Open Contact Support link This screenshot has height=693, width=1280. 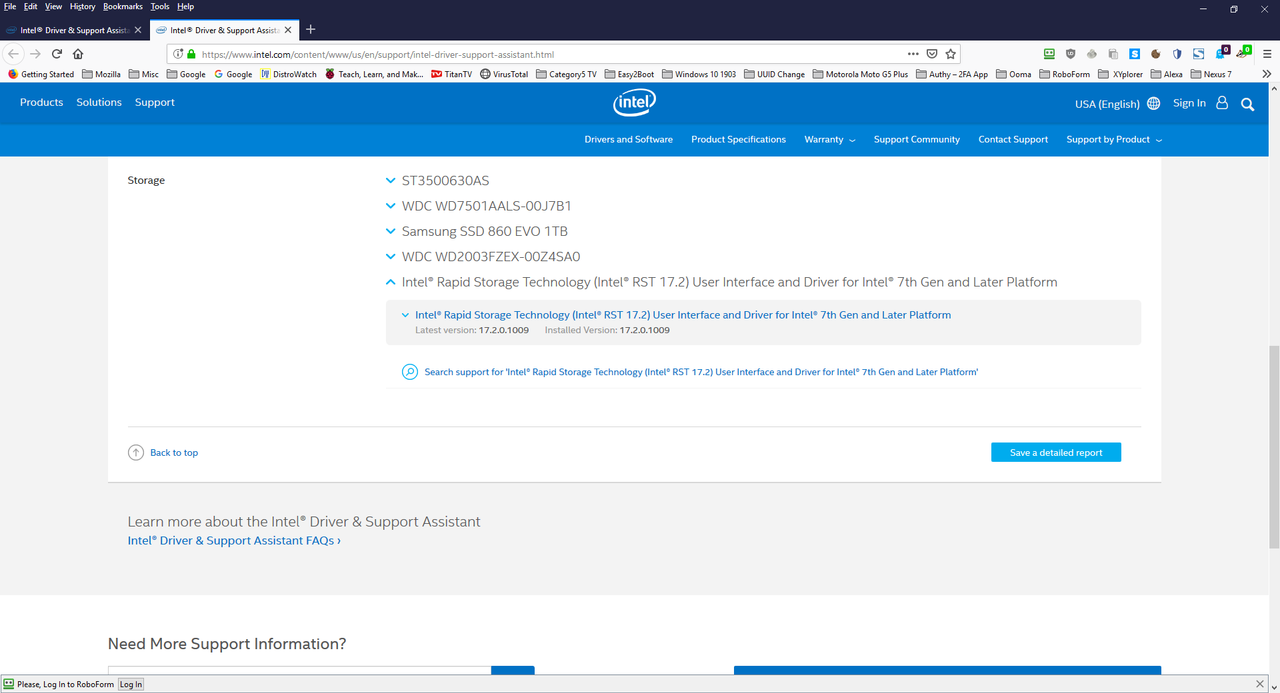pyautogui.click(x=1013, y=139)
